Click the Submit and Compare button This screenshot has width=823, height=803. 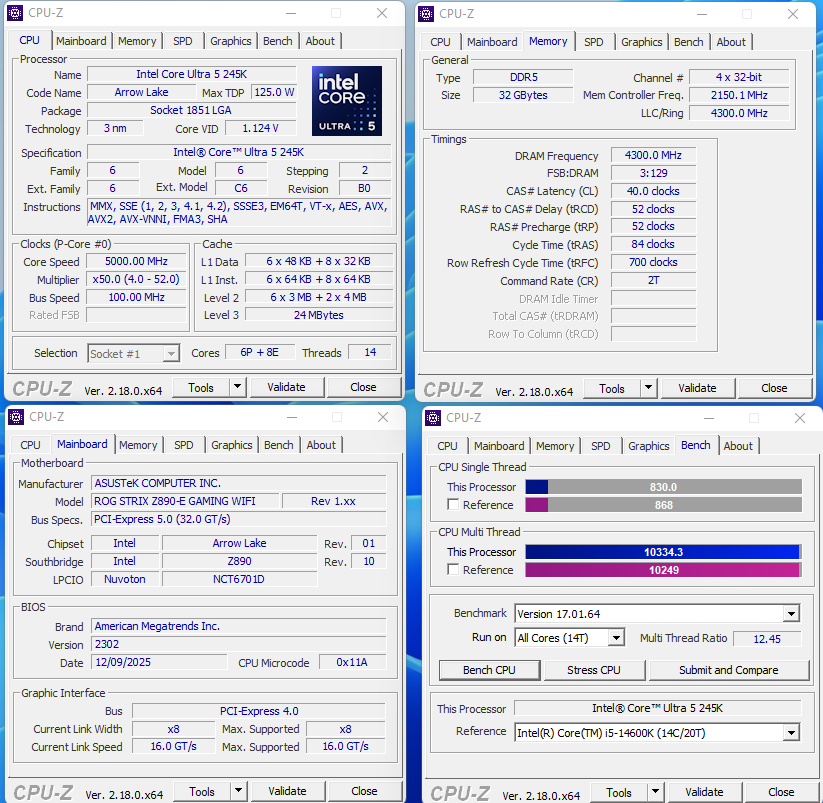click(729, 670)
